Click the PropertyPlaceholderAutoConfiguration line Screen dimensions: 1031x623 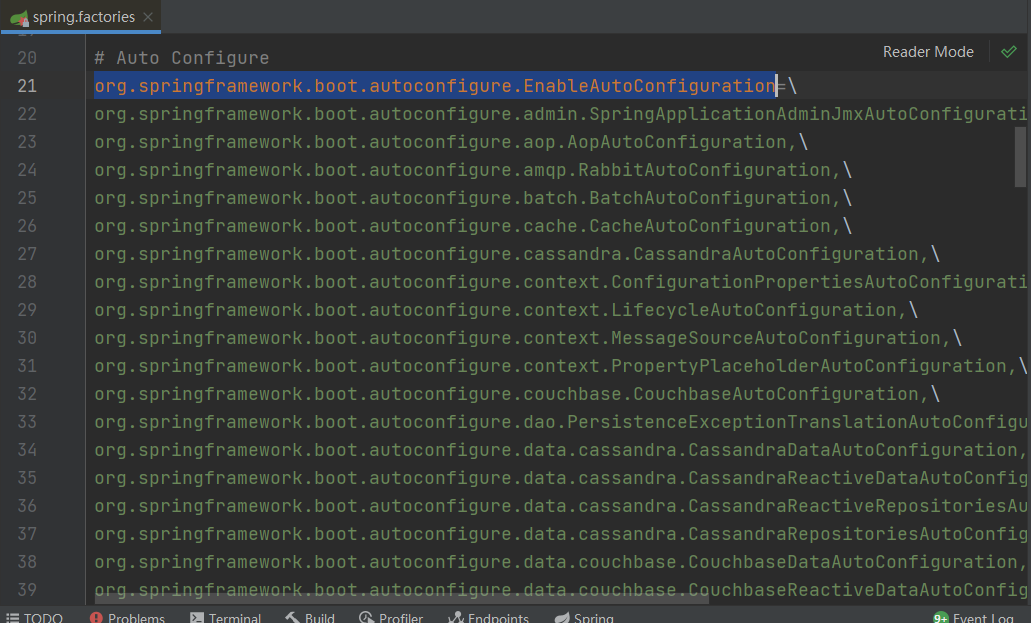[560, 366]
